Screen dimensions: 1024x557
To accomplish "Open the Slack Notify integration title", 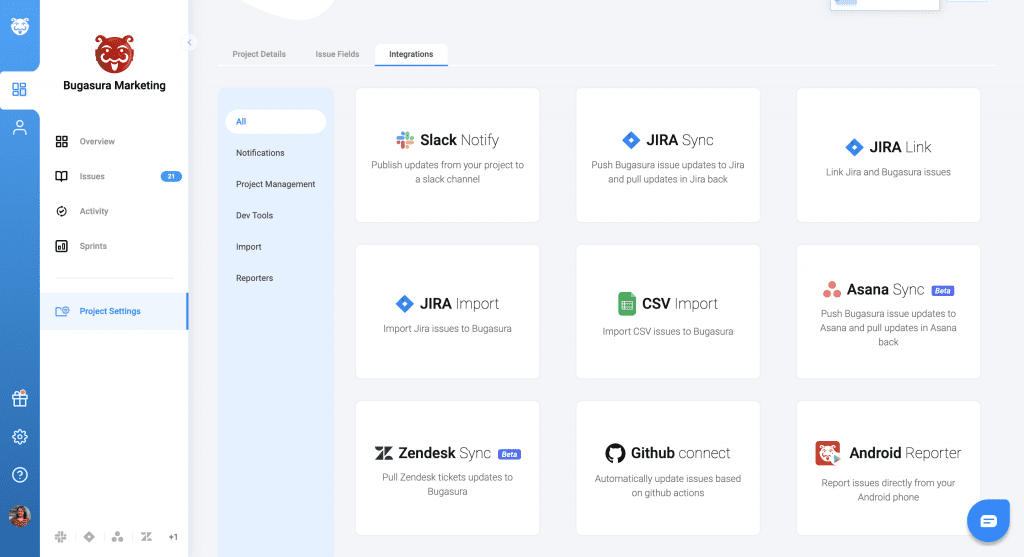I will click(x=460, y=140).
